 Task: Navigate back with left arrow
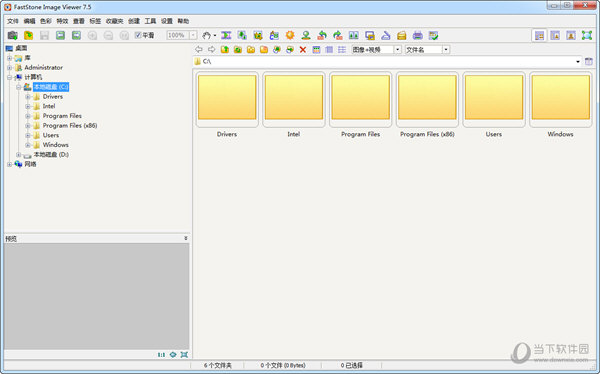pos(199,49)
